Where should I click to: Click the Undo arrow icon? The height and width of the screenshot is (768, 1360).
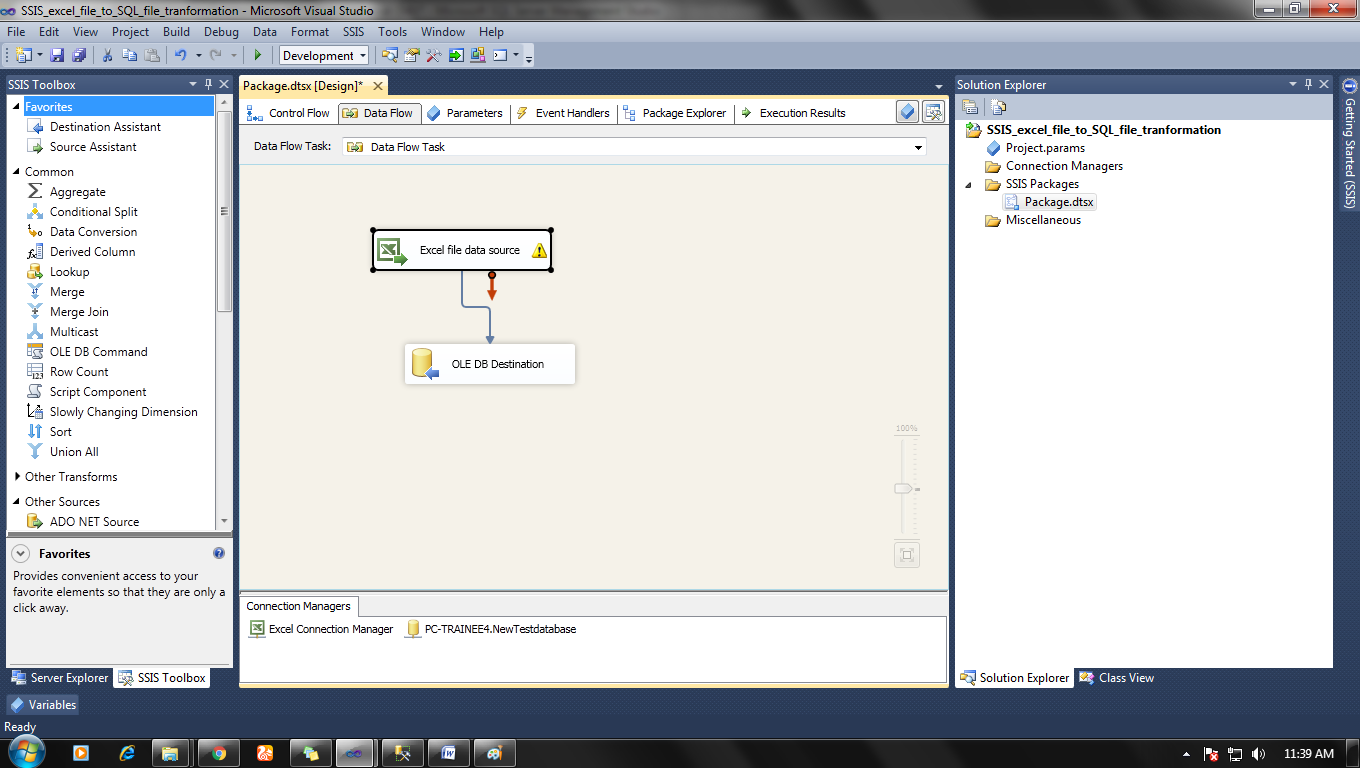pos(180,56)
